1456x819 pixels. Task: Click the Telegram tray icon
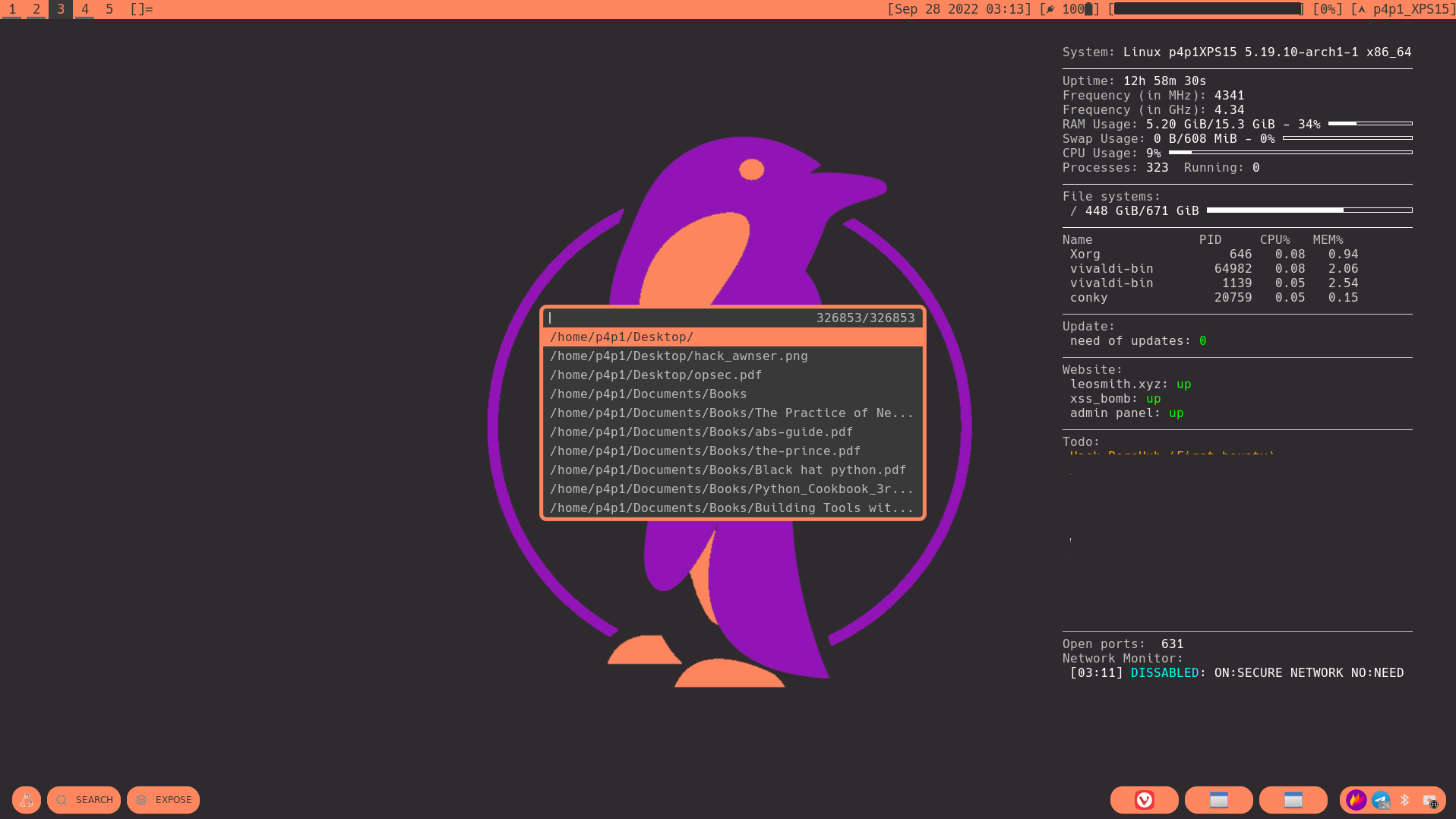[1381, 800]
